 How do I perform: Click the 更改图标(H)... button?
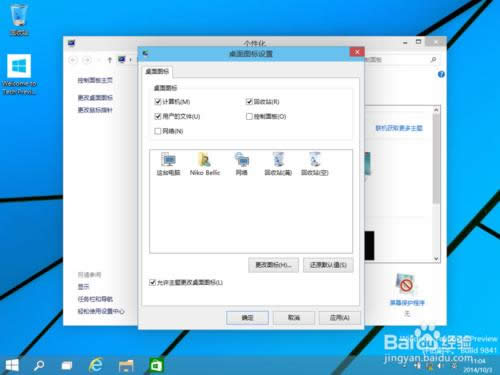coord(273,265)
